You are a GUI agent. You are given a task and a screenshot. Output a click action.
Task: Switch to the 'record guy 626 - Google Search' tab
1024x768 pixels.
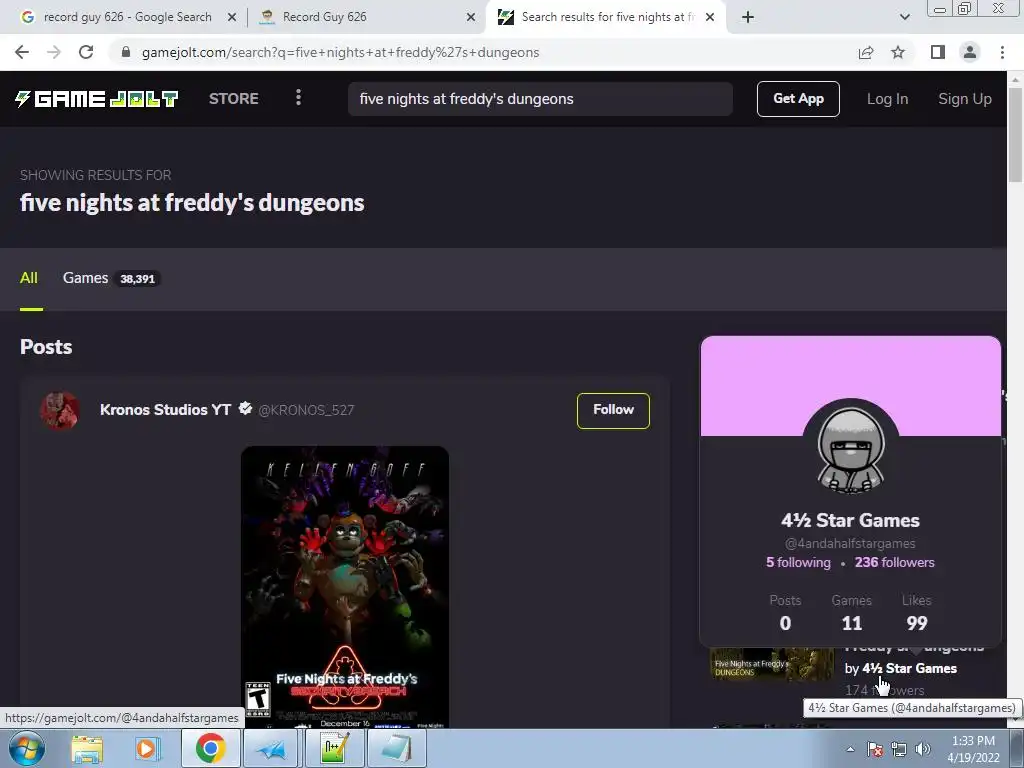(x=127, y=17)
